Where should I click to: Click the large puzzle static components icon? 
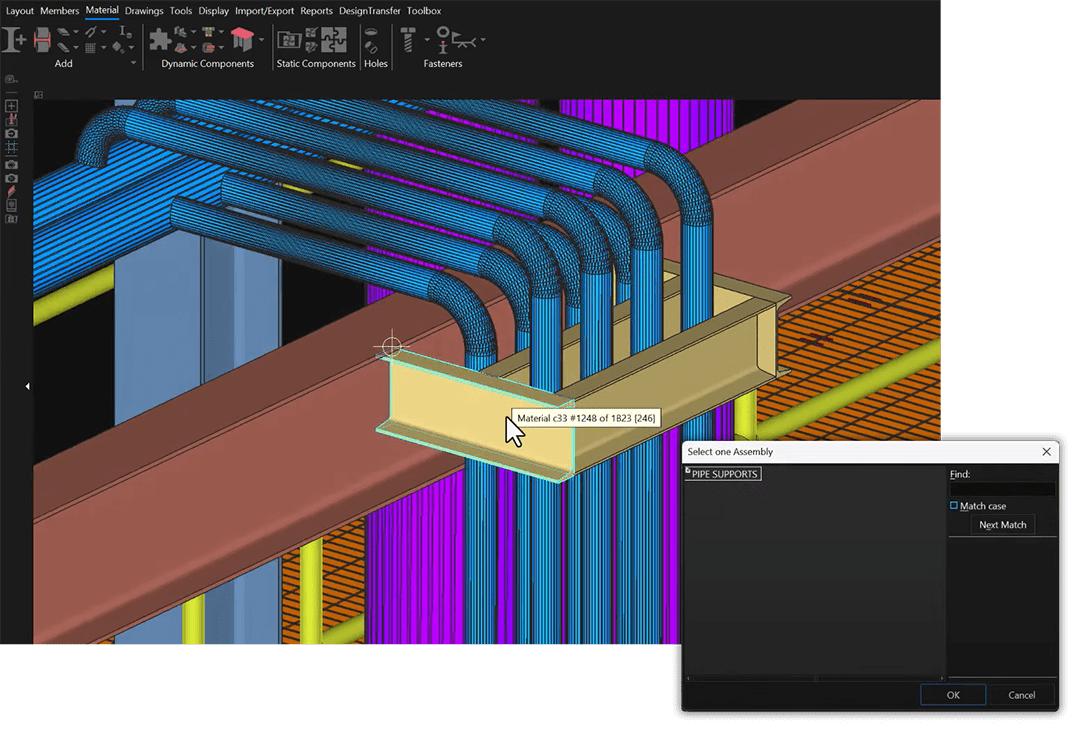334,40
